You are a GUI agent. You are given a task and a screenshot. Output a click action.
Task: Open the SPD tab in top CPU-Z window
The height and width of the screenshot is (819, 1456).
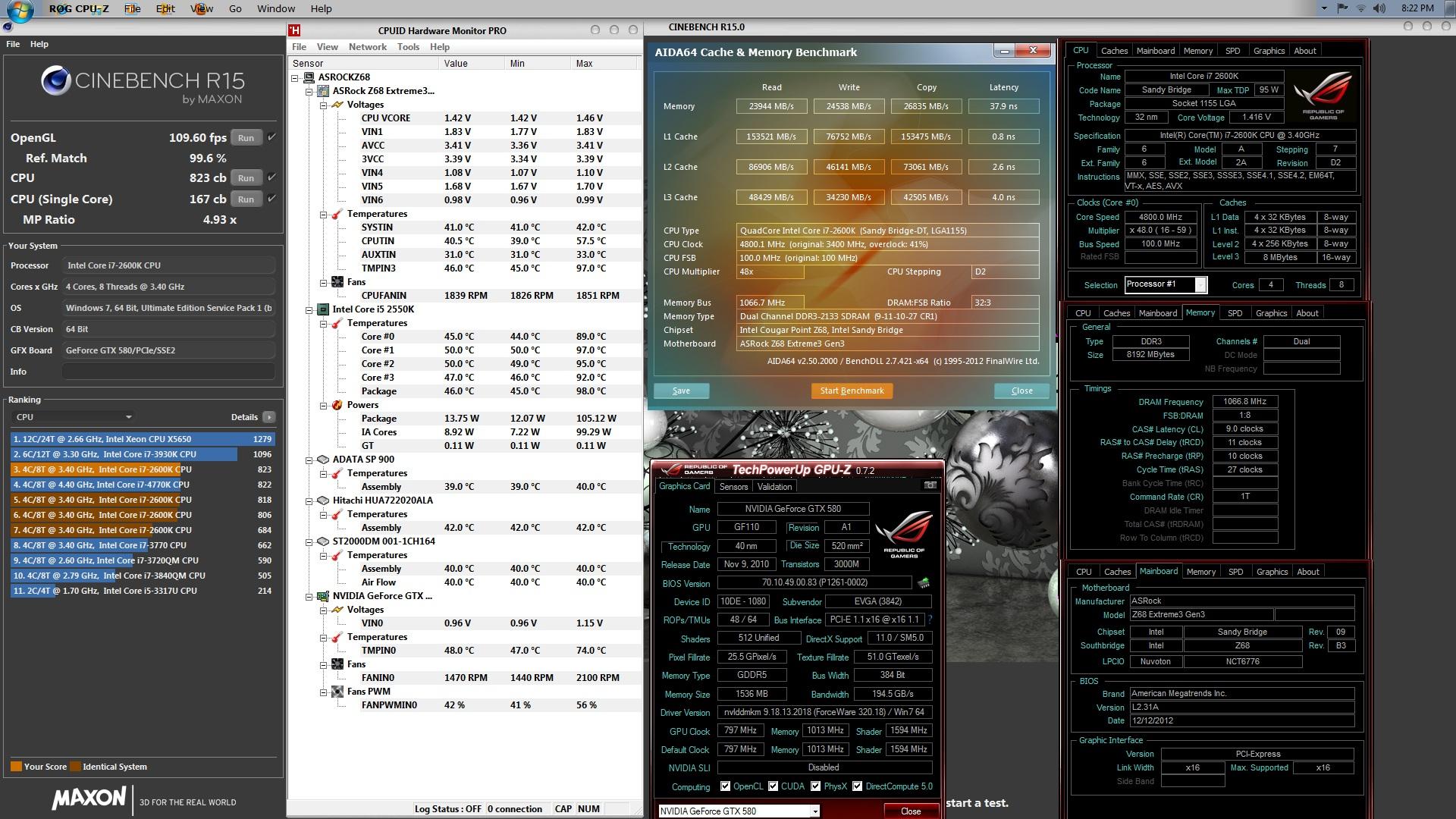pos(1233,51)
